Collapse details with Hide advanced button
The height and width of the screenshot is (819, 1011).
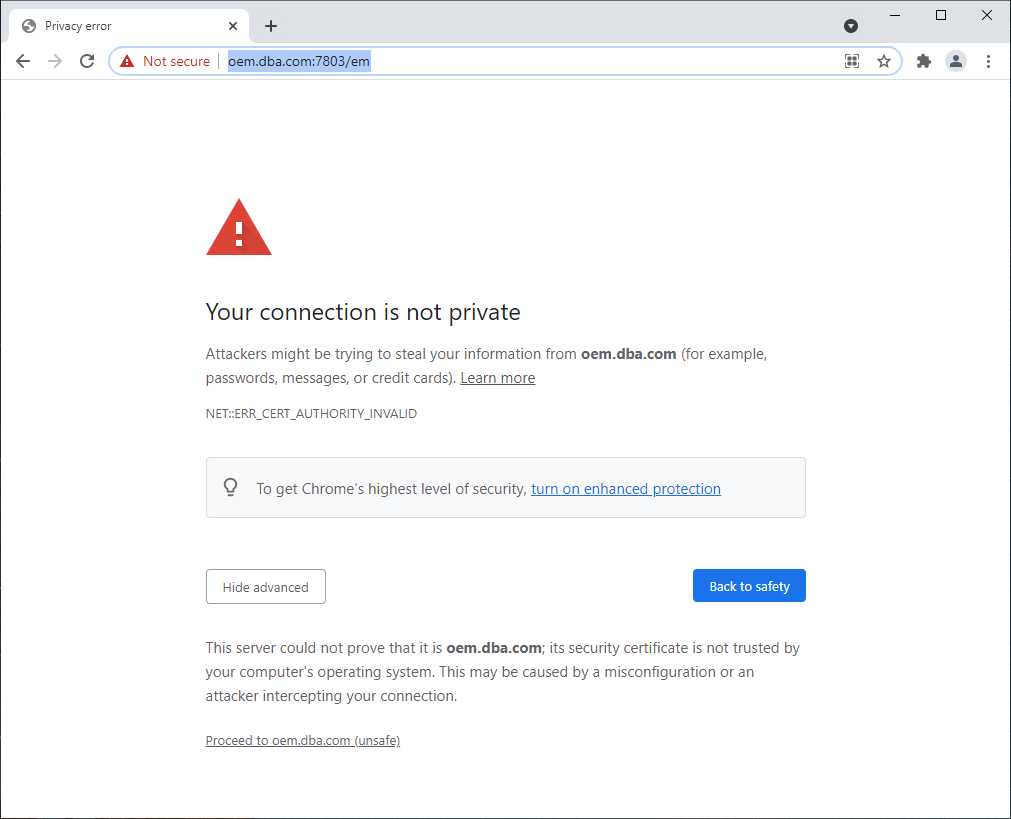tap(266, 587)
